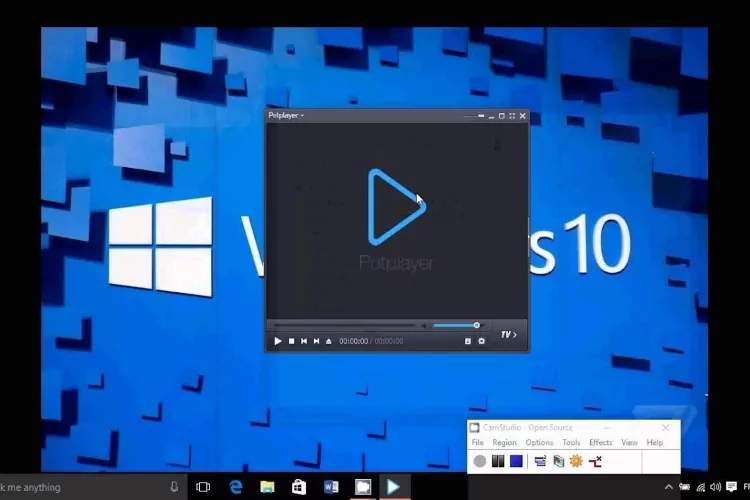Click the battery icon in the system tray

click(684, 487)
